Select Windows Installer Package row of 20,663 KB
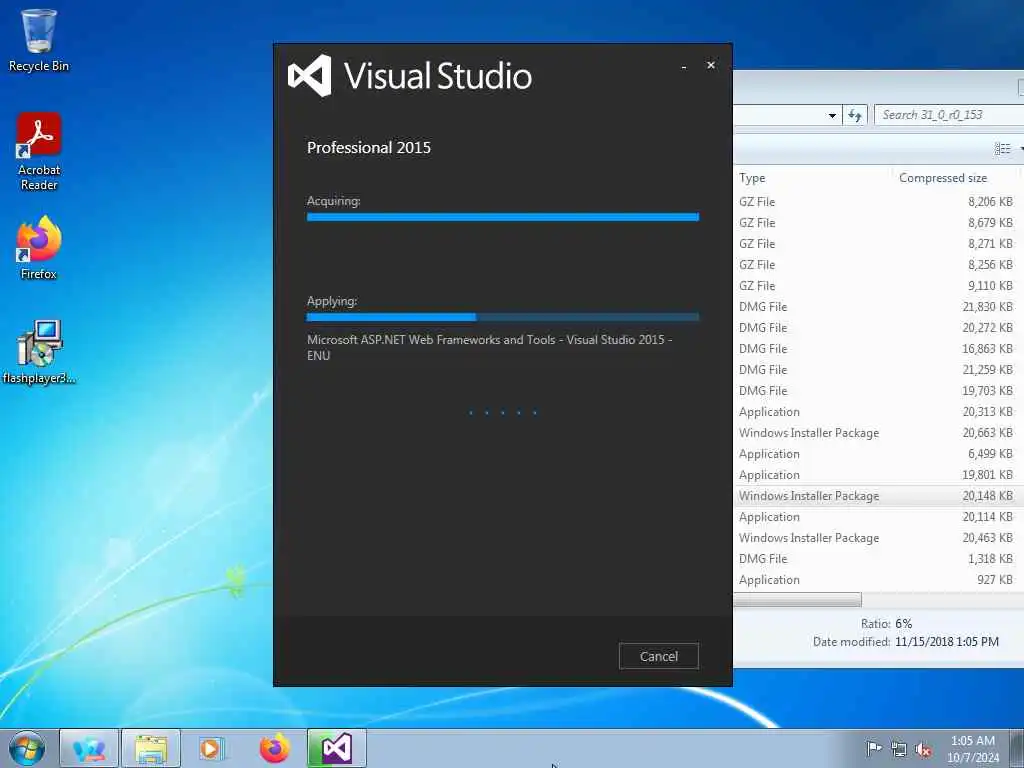Image resolution: width=1024 pixels, height=768 pixels. click(878, 432)
